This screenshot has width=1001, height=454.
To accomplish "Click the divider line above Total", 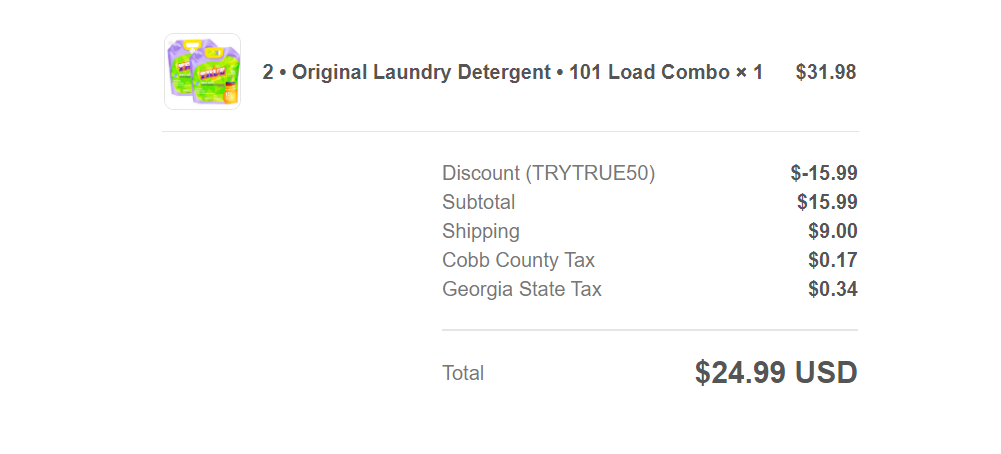I will (650, 330).
